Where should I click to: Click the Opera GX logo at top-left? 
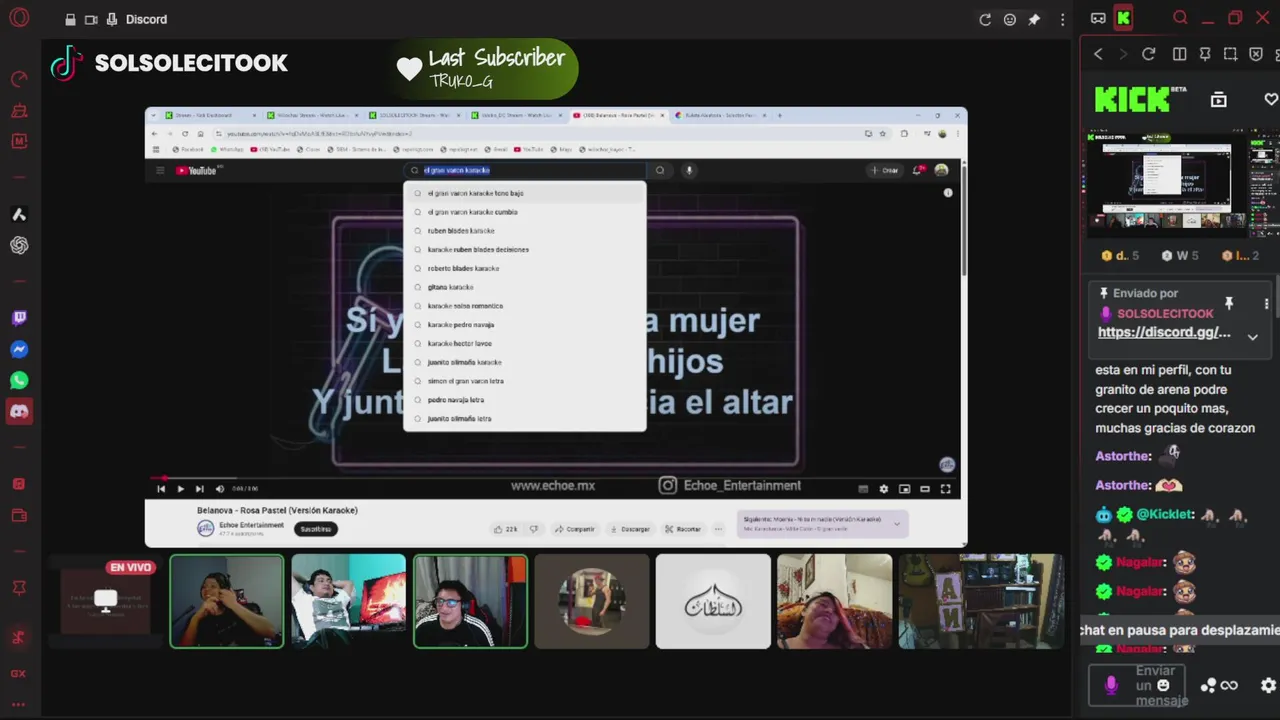tap(19, 18)
